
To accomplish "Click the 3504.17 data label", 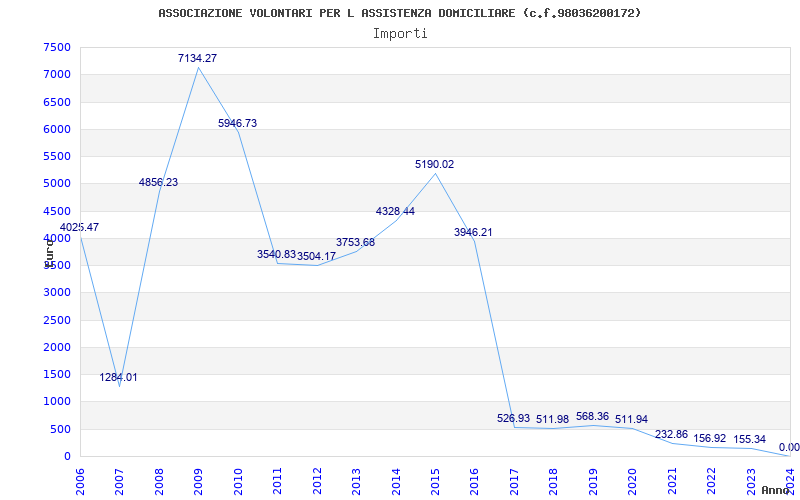I will [x=316, y=256].
